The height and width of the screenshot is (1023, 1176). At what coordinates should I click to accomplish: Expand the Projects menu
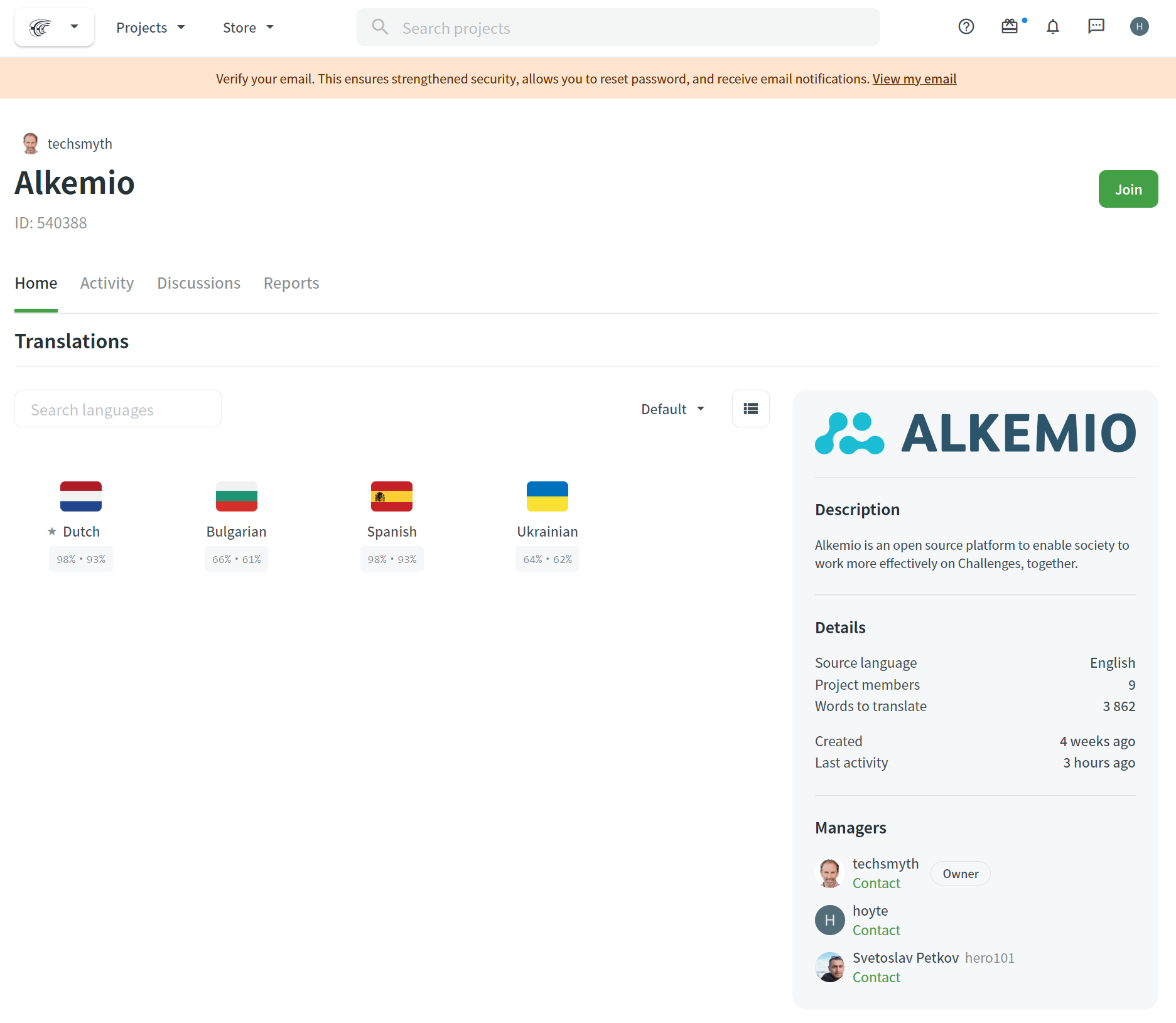click(151, 28)
